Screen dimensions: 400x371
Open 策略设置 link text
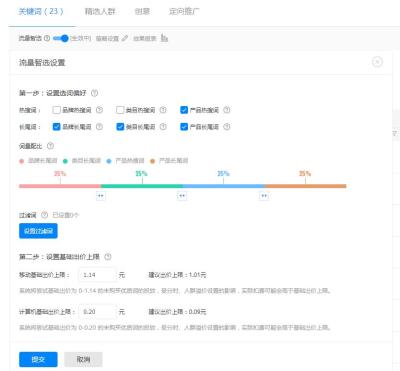[107, 38]
